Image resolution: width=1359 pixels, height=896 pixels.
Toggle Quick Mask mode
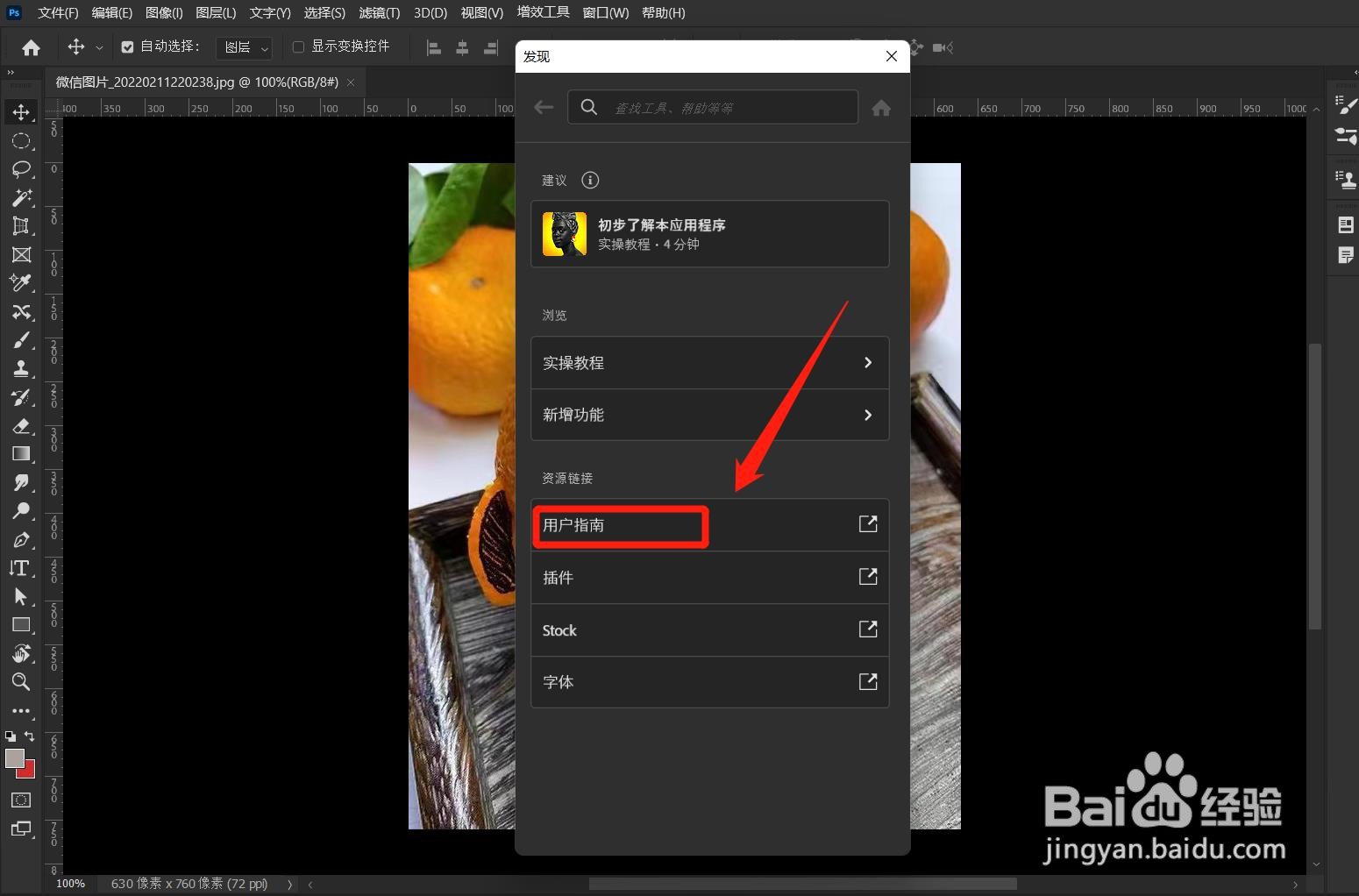click(x=22, y=800)
